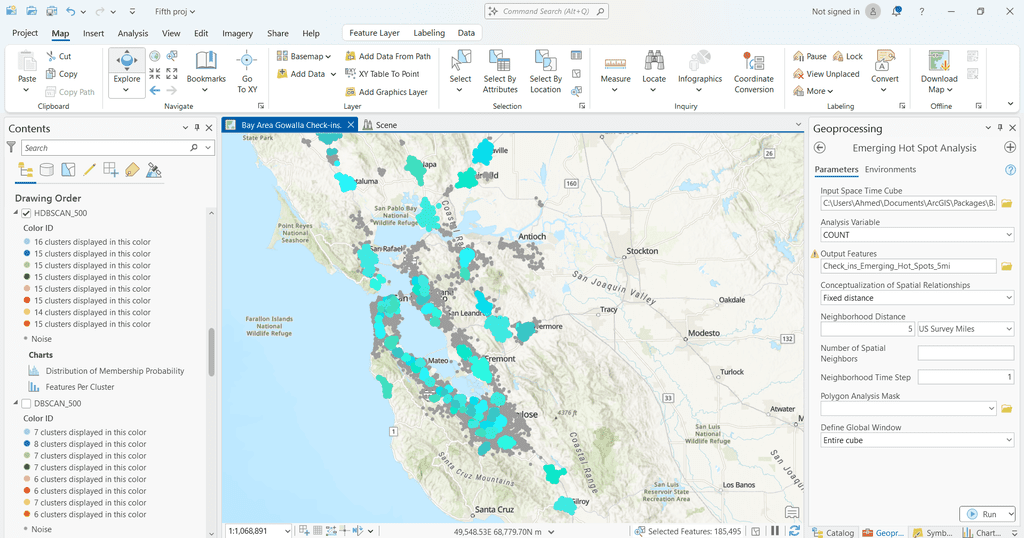Switch to the Scene view tab
This screenshot has height=538, width=1024.
(x=380, y=125)
